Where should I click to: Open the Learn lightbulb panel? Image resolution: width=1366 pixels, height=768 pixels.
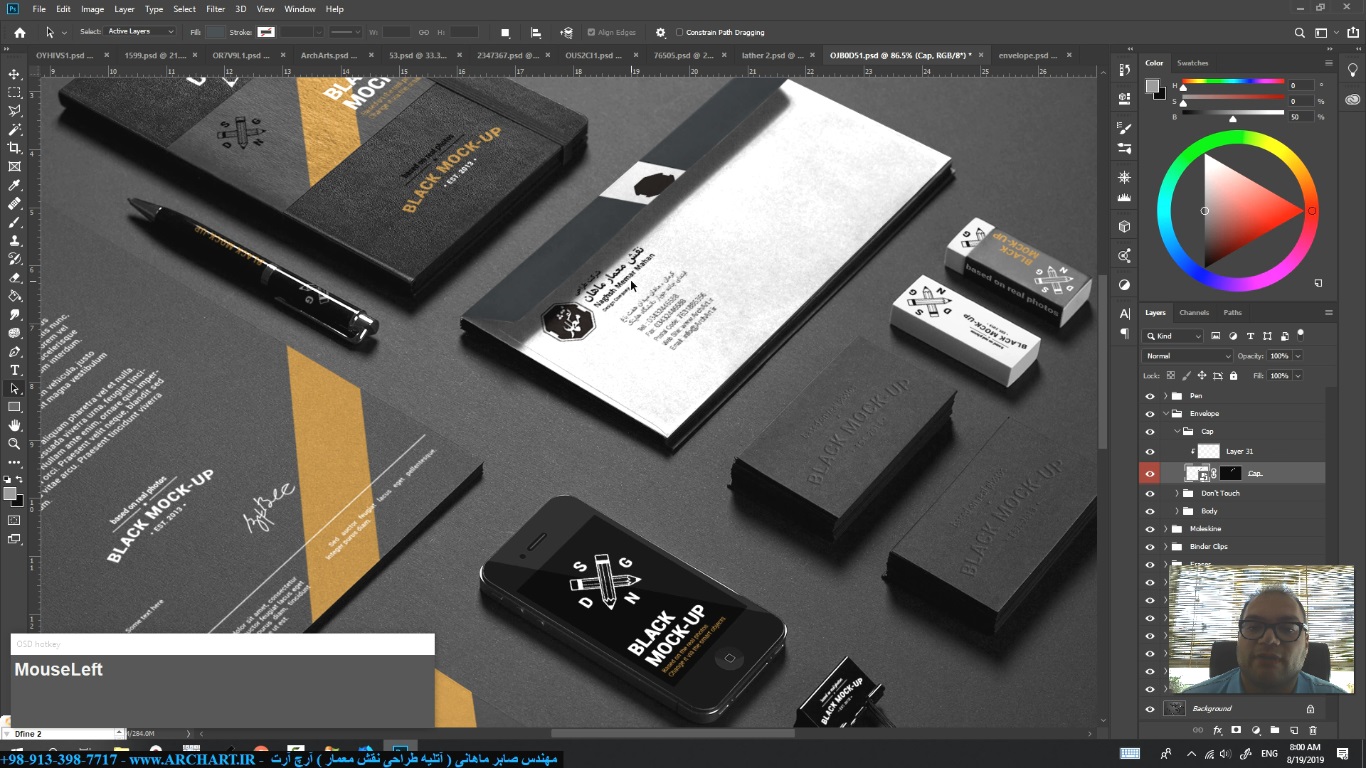point(1352,70)
